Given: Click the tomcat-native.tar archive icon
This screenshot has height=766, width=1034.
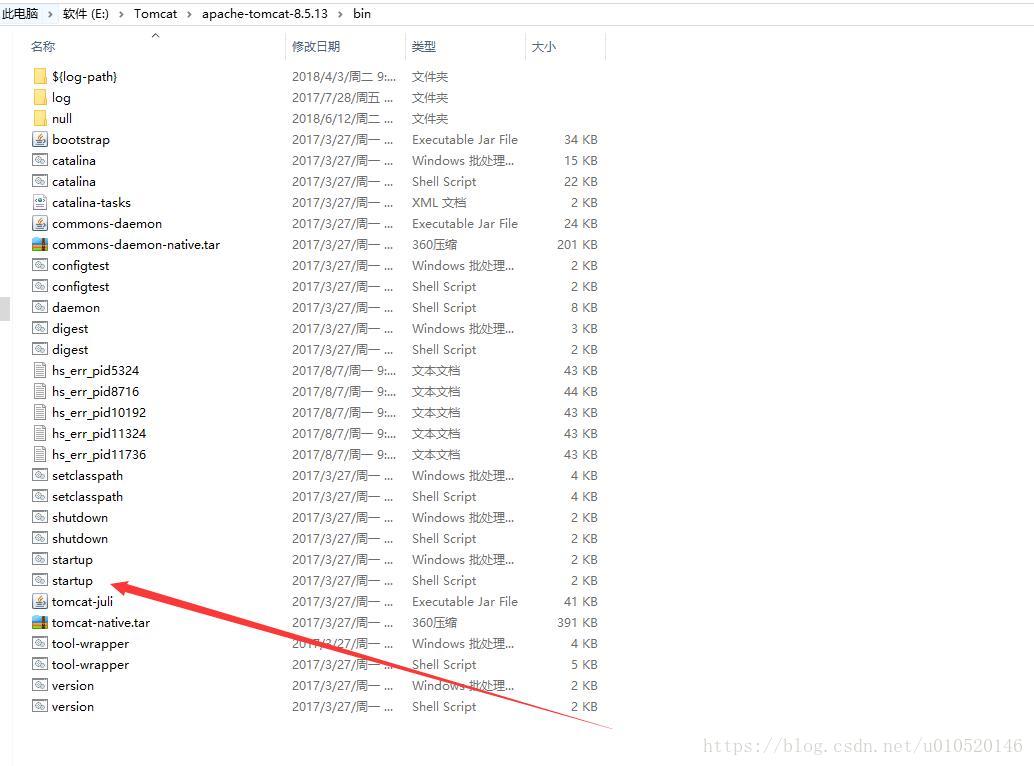Looking at the screenshot, I should click(40, 622).
